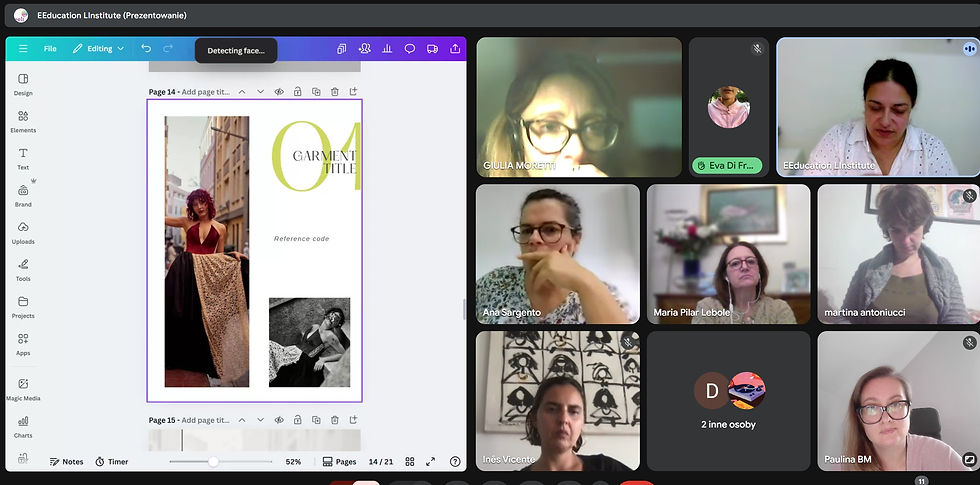This screenshot has height=485, width=980.
Task: Open grid view of all pages
Action: [x=409, y=462]
